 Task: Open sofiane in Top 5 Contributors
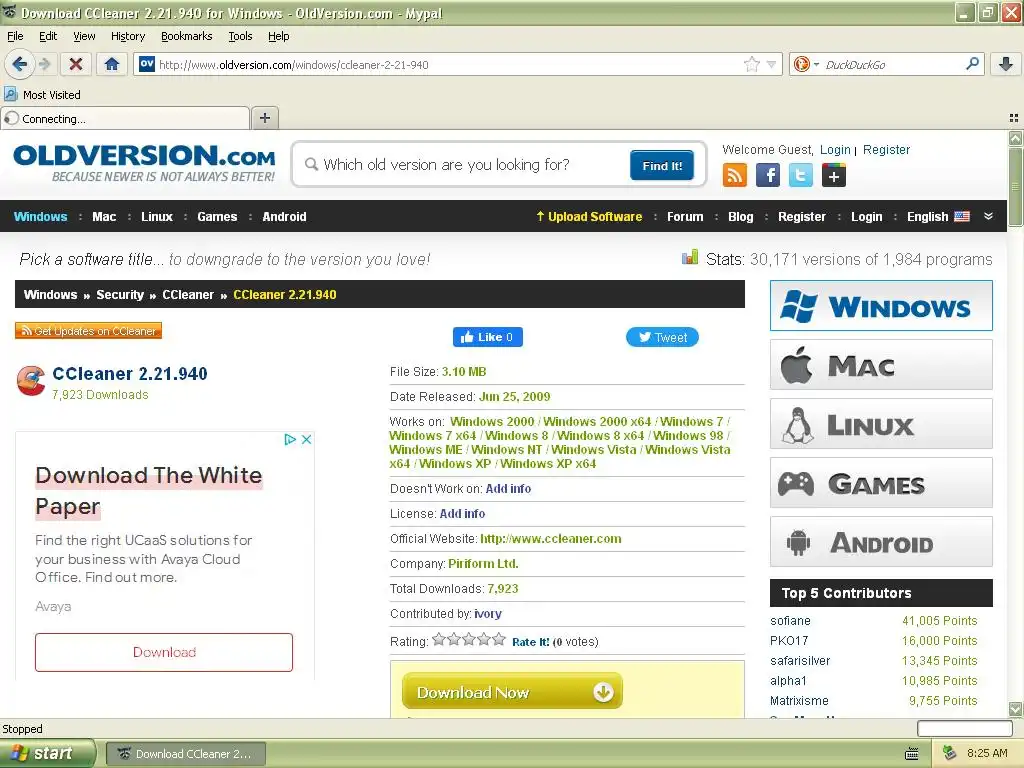click(x=790, y=620)
